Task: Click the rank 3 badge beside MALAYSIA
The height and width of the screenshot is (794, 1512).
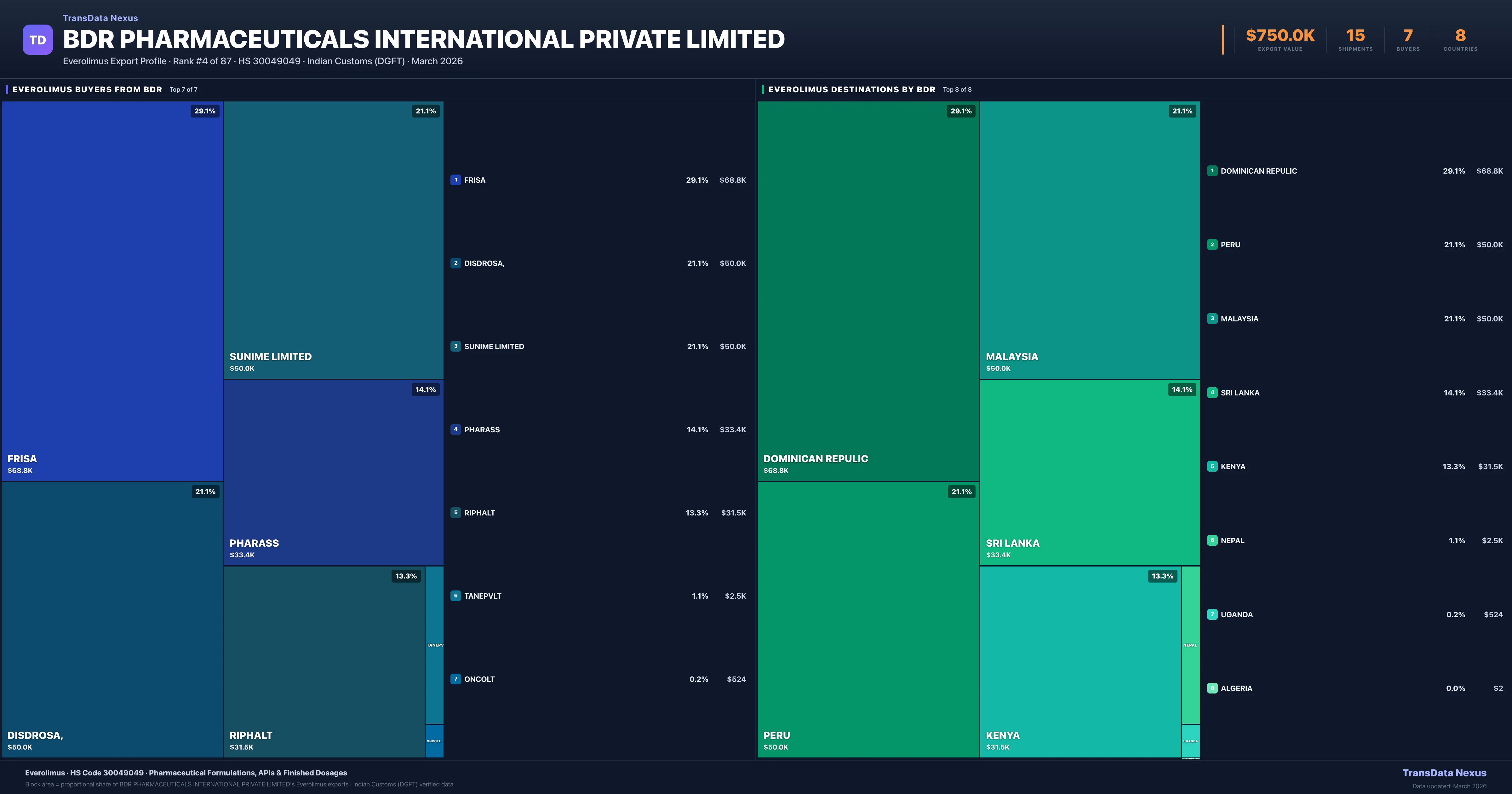Action: [1212, 318]
